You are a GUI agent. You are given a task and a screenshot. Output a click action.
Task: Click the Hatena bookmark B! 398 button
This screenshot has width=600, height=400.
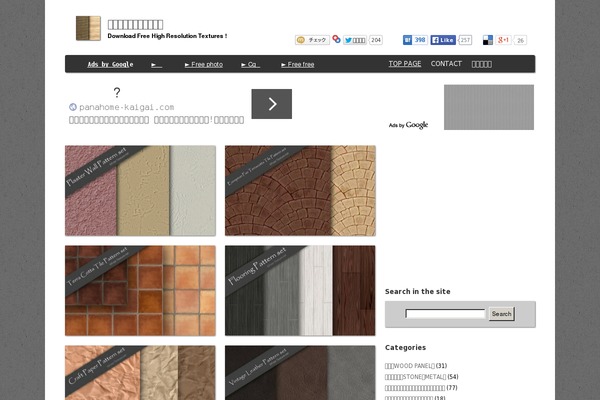(415, 40)
